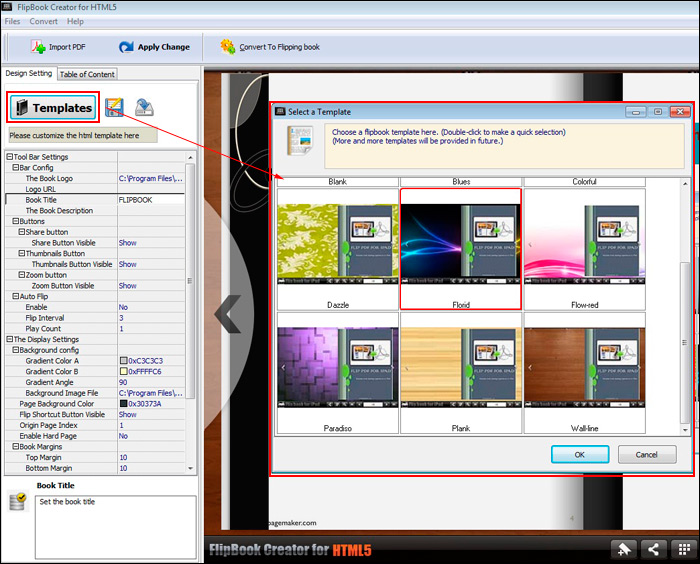This screenshot has width=700, height=564.
Task: Click Thumbnails Button Visible Show value
Action: coord(128,264)
